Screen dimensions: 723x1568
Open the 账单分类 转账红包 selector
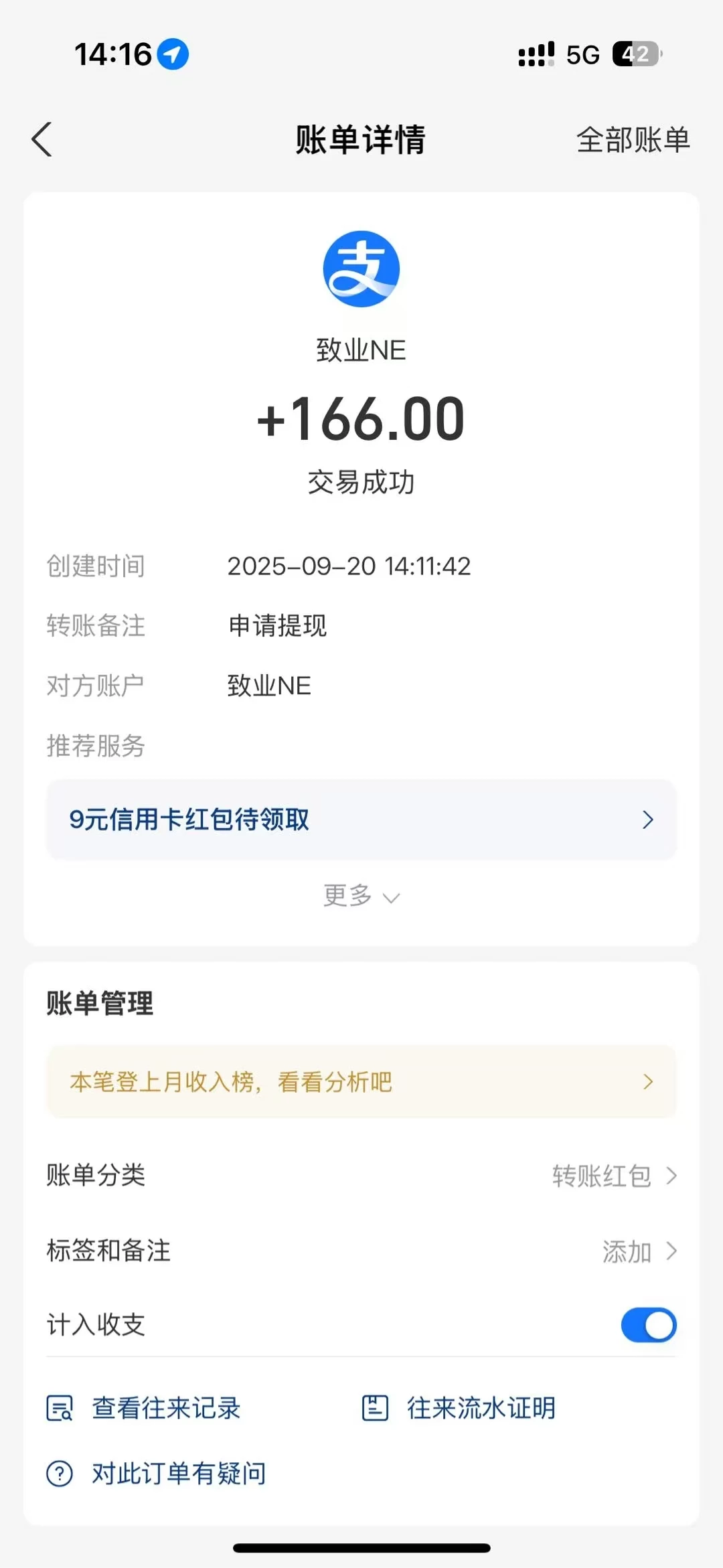[614, 1176]
